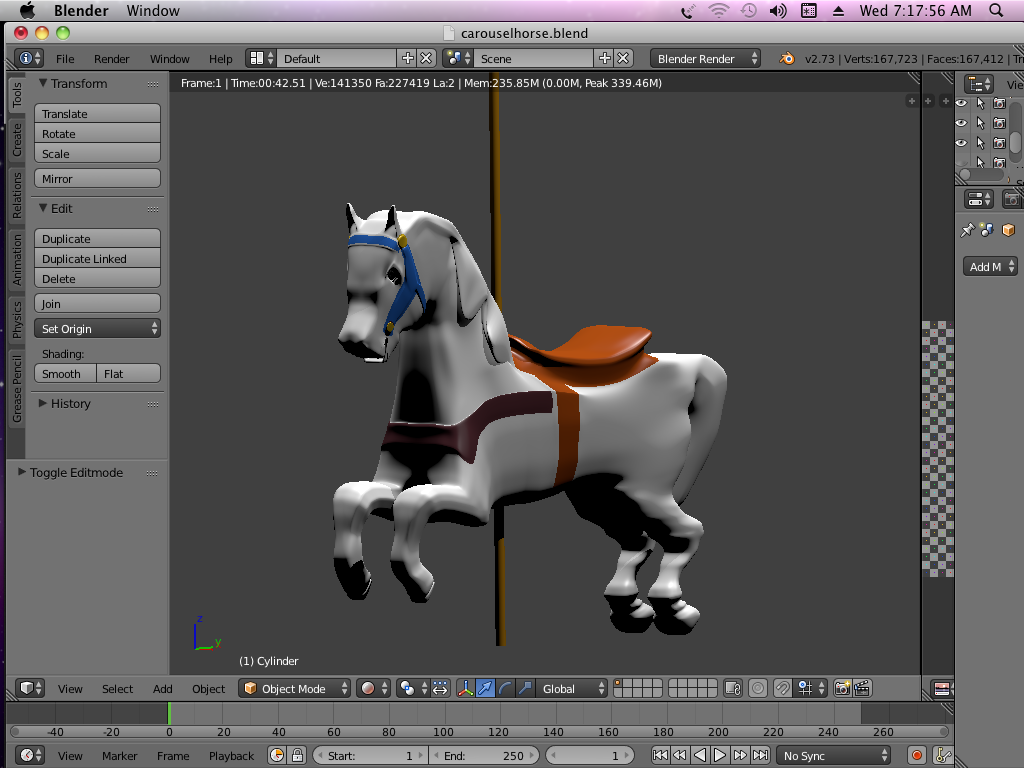Apply Smooth shading

65,374
